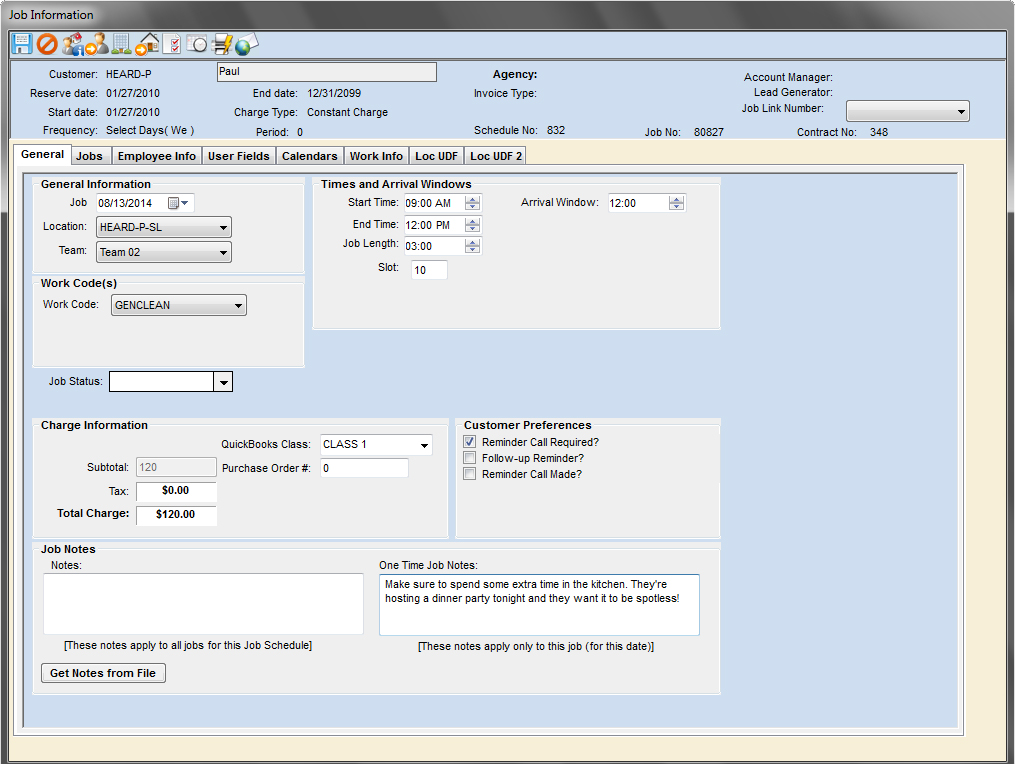Click the End Time 12:00 PM field
The height and width of the screenshot is (764, 1015).
tap(434, 225)
